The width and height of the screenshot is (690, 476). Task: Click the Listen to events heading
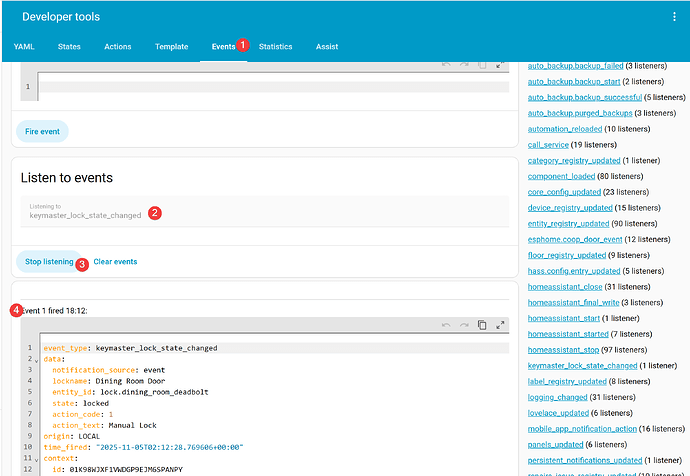pos(67,178)
